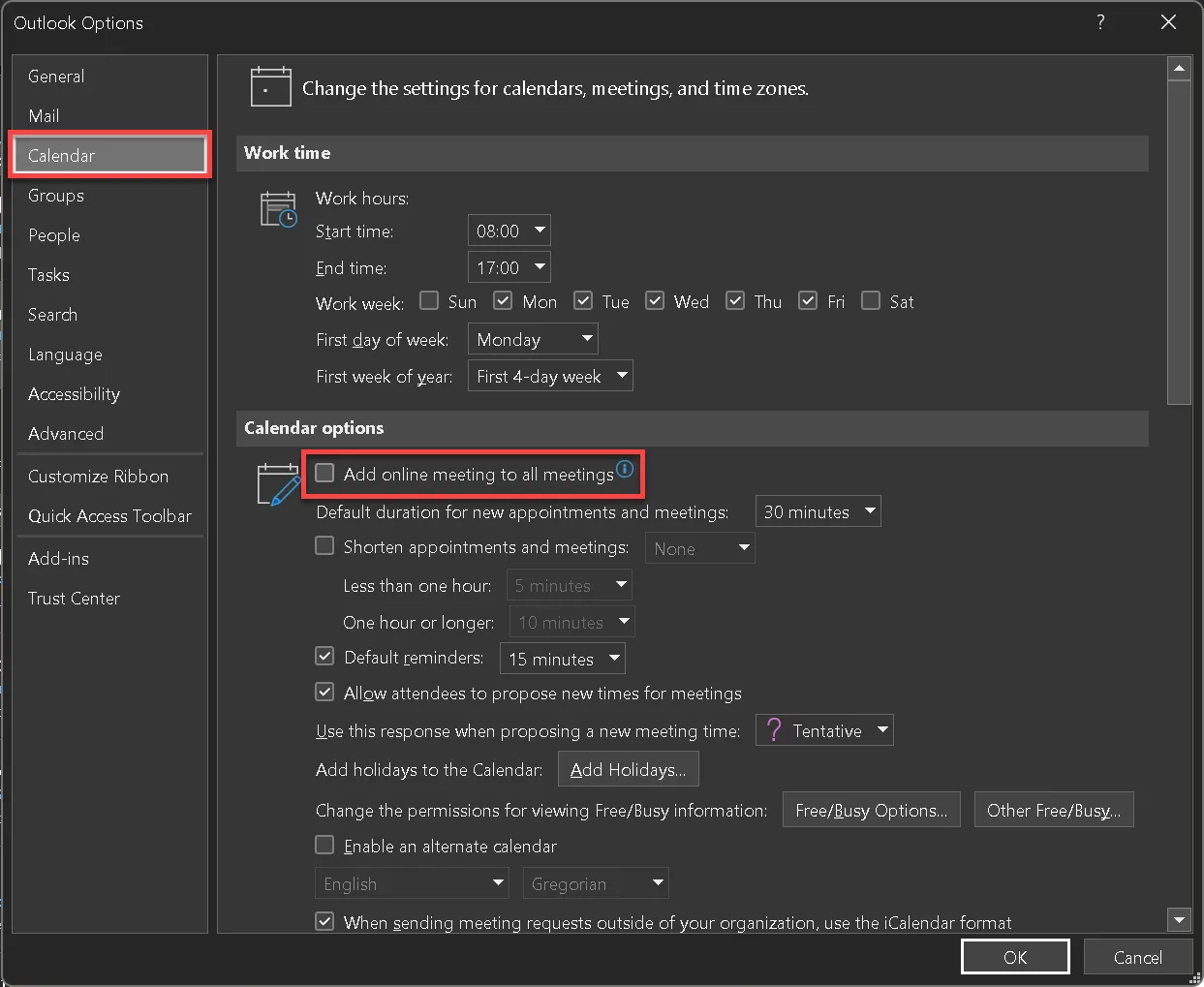Screen dimensions: 1204x987
Task: Select the Search options category
Action: click(x=109, y=314)
